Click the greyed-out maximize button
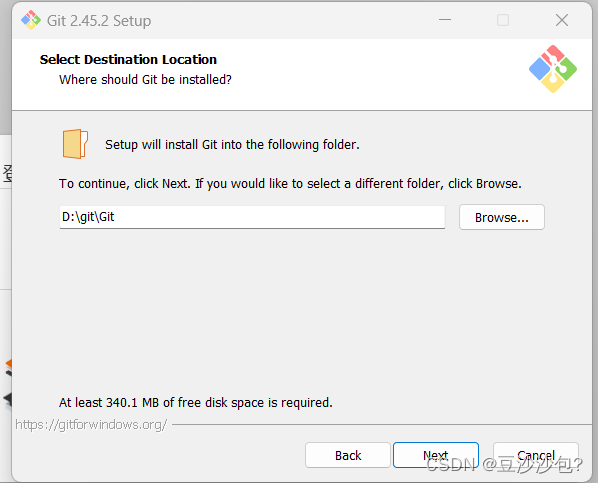The height and width of the screenshot is (483, 598). 503,20
